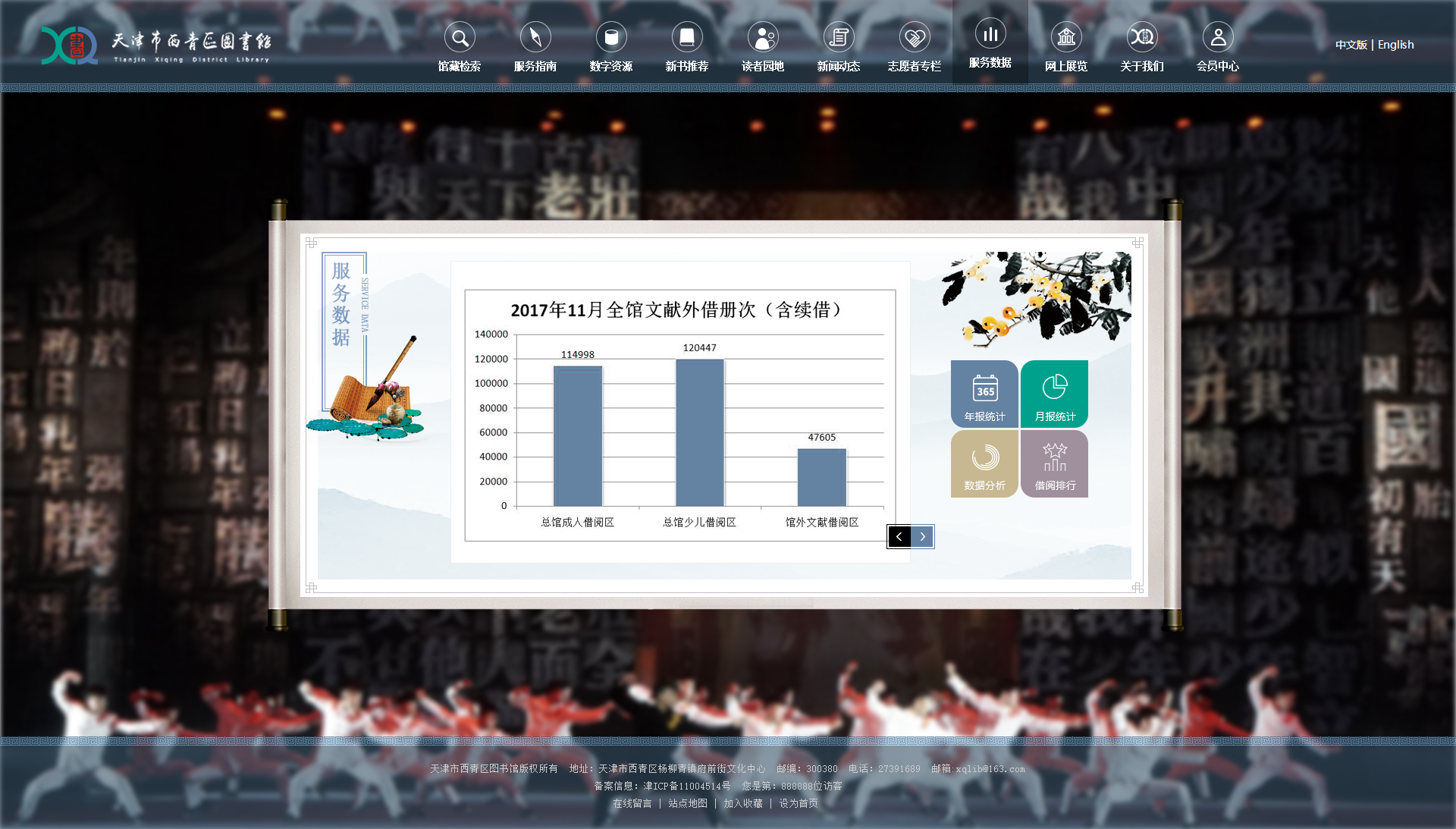Open the 数据分析 tile
The height and width of the screenshot is (829, 1456).
click(984, 463)
